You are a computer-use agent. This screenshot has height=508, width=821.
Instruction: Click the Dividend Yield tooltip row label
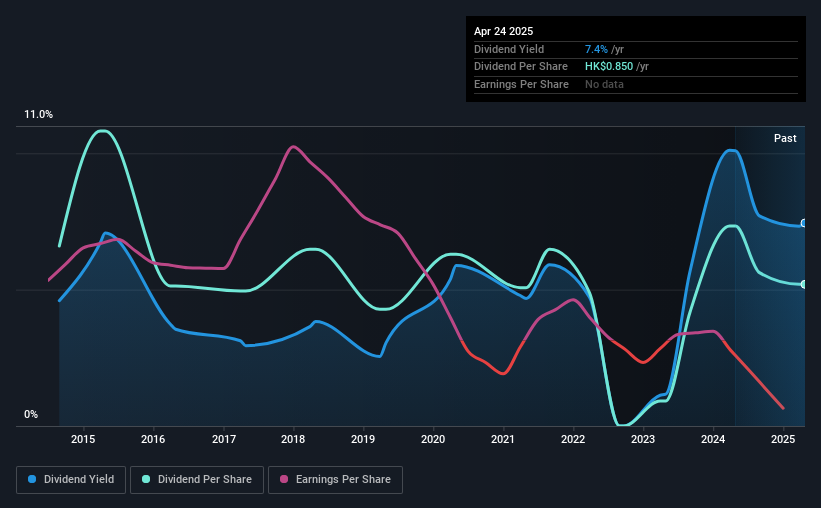coord(508,49)
